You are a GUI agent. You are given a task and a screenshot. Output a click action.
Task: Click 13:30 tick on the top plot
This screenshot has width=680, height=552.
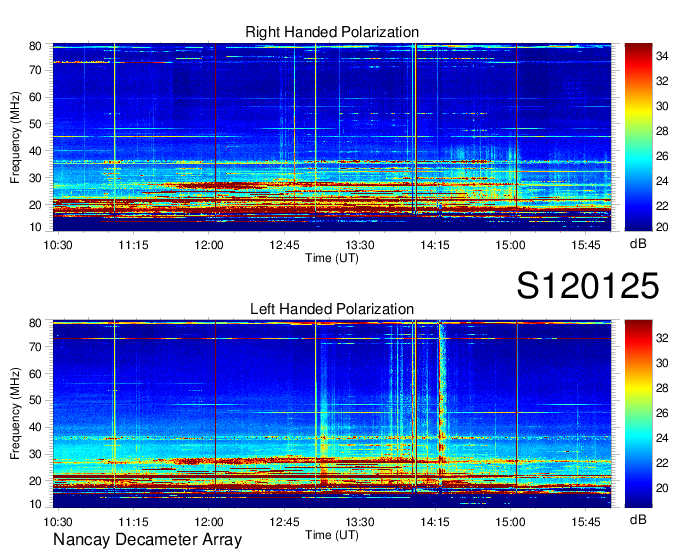(x=360, y=245)
